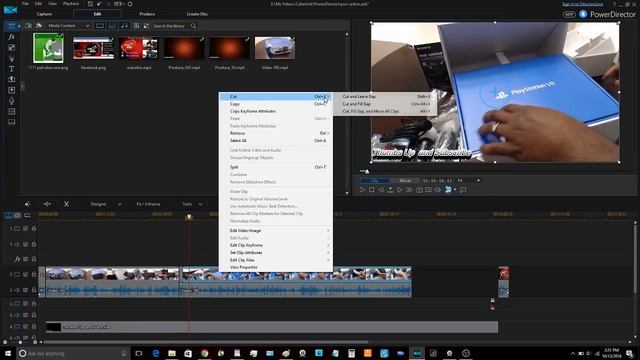This screenshot has width=640, height=360.
Task: Click the Split clip tool in timeline toolbar
Action: pos(47,204)
